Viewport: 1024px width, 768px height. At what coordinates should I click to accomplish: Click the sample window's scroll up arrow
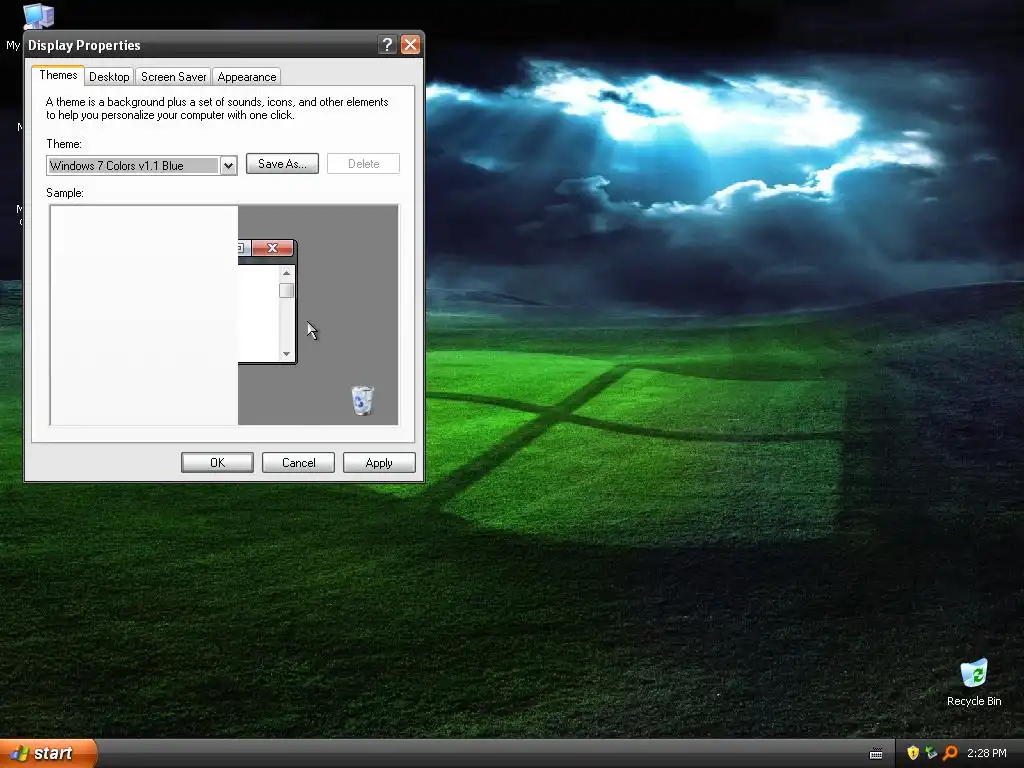(286, 273)
